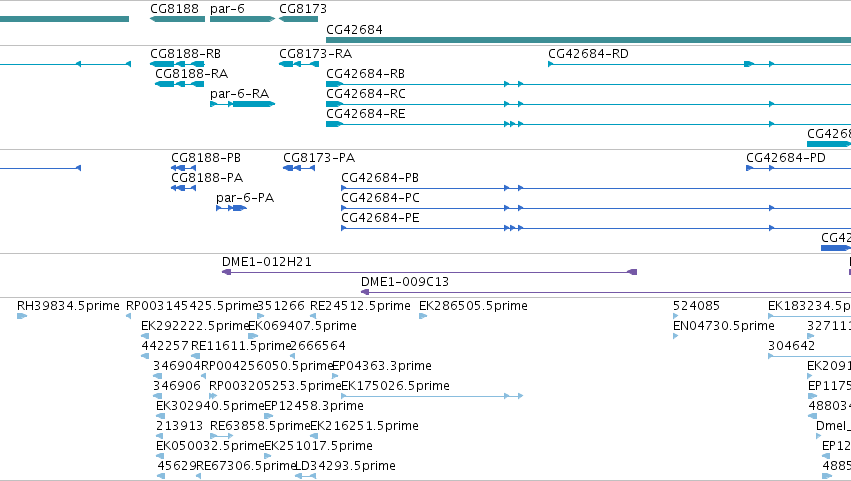This screenshot has width=851, height=481.
Task: Click the CG42684-RE transcript label
Action: point(366,114)
